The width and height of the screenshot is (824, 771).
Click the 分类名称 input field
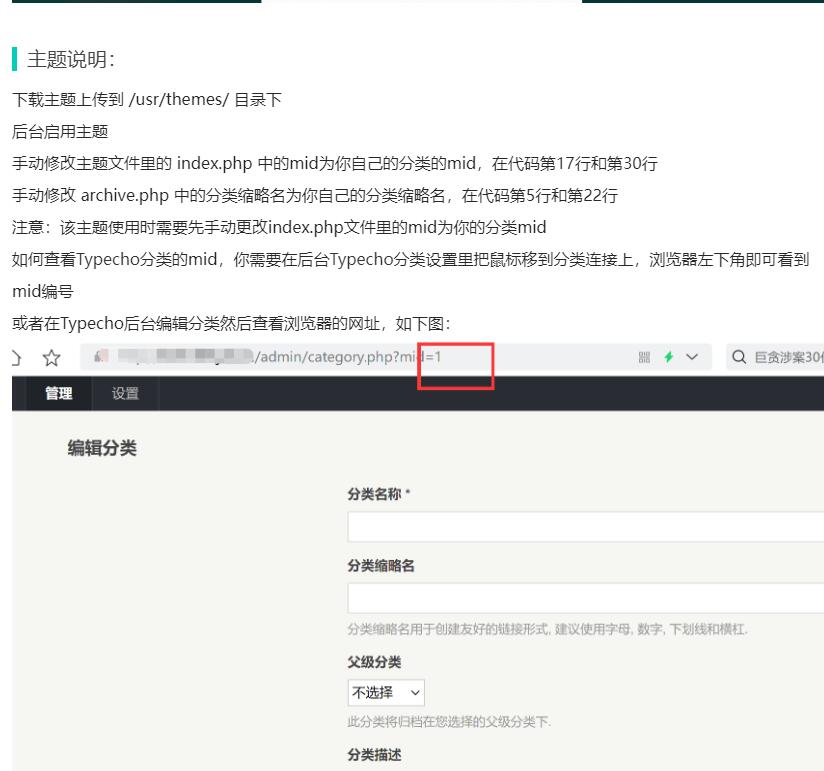coord(585,527)
